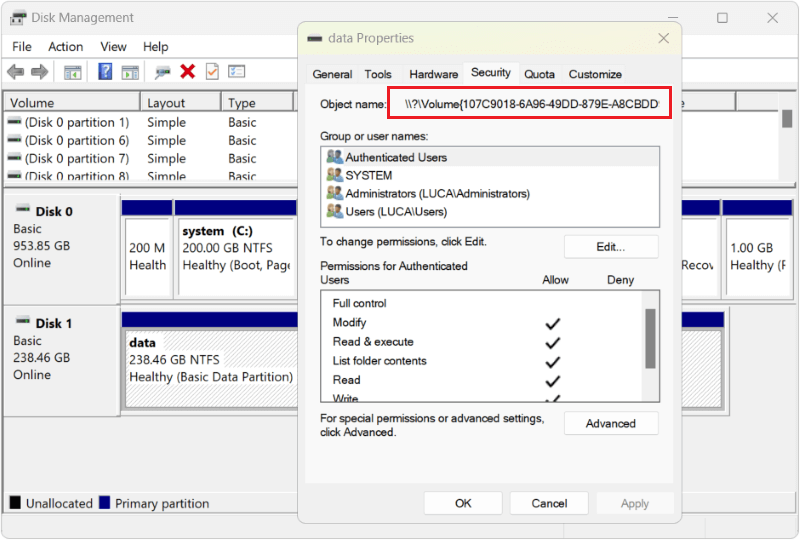This screenshot has width=800, height=540.
Task: Select the 200 MB partition block on Disk 0
Action: (147, 248)
